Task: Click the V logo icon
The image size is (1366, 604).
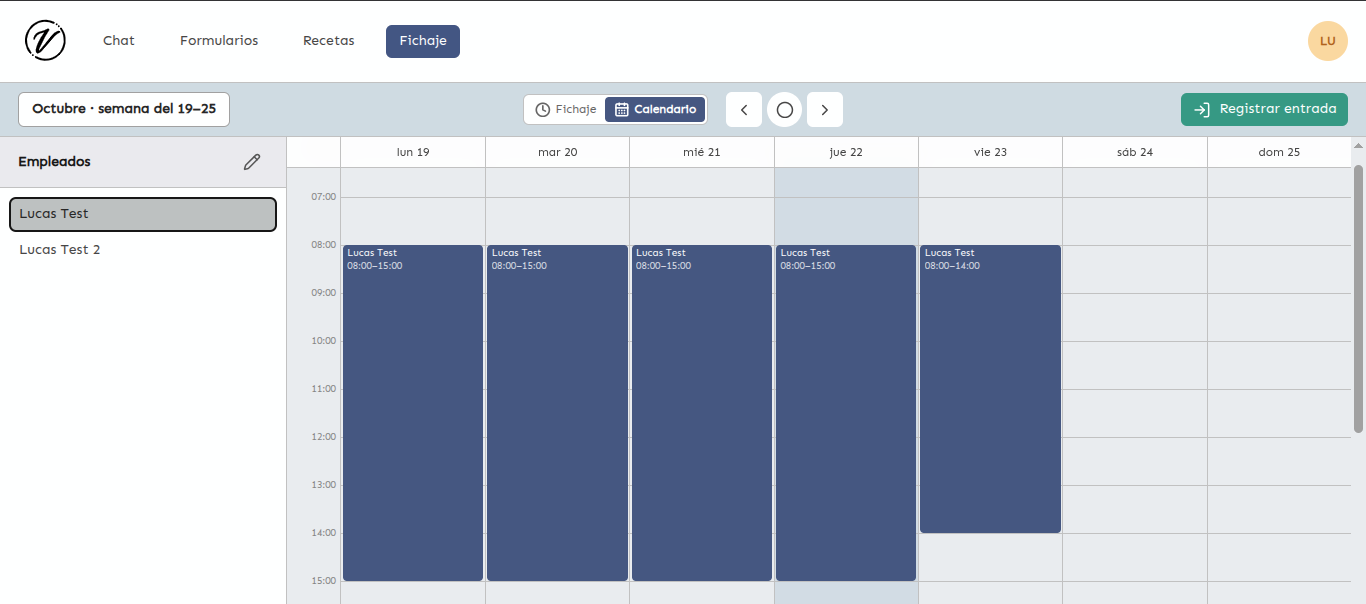Action: 45,41
